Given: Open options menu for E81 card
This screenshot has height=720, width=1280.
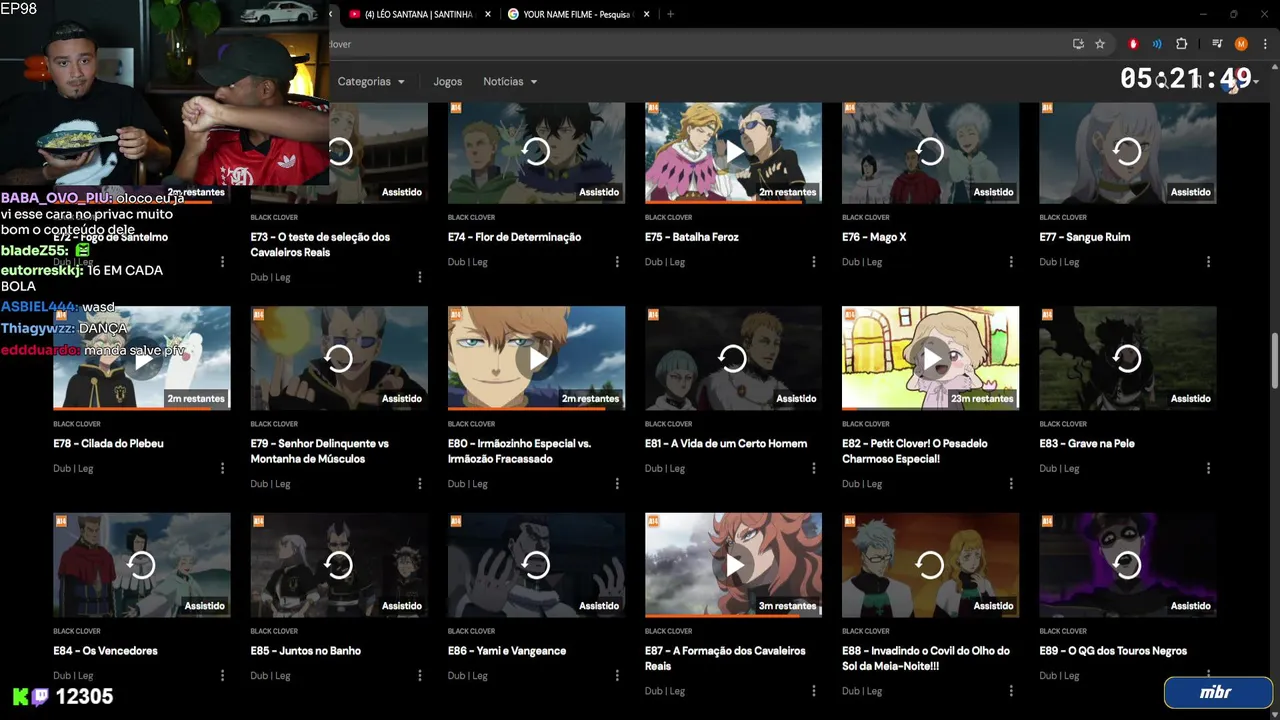Looking at the screenshot, I should [814, 468].
